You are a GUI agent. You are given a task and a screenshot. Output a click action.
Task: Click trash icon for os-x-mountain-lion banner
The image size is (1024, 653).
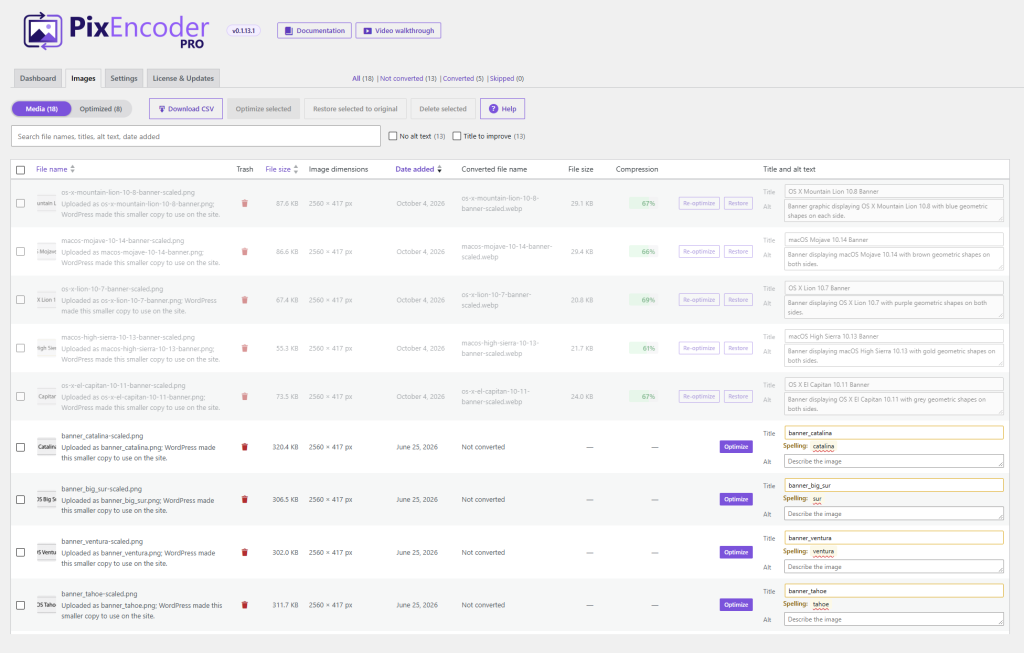(x=245, y=203)
